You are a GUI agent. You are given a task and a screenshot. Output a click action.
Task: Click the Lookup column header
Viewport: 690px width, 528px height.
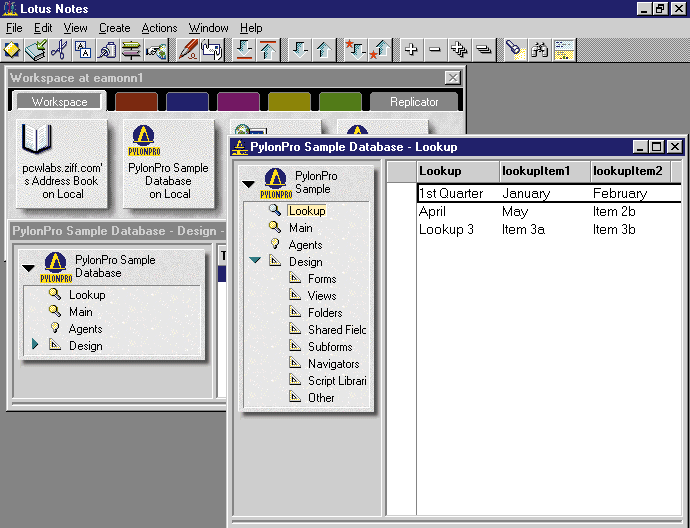tap(458, 171)
